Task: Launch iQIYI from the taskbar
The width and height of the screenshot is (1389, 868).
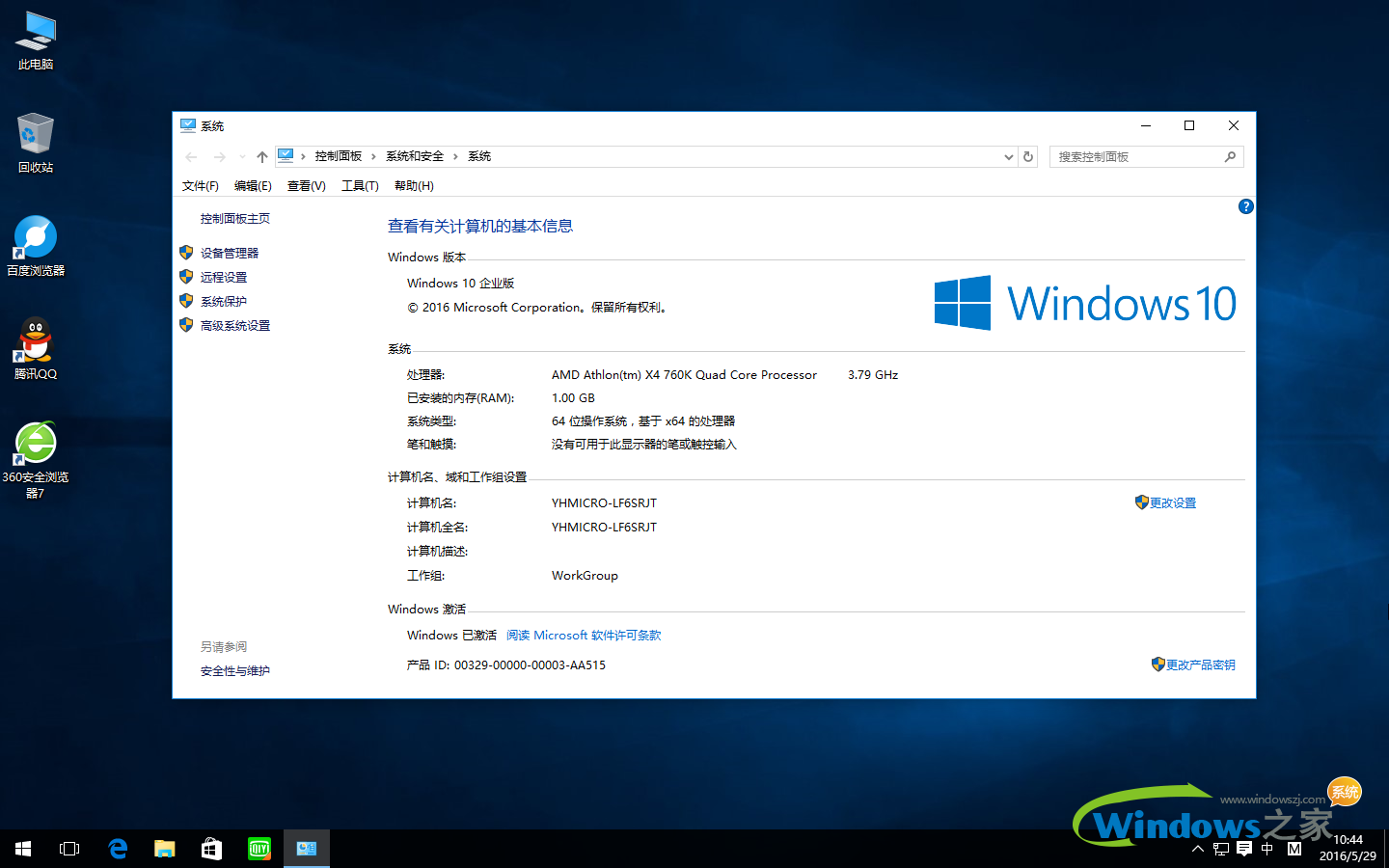Action: pos(259,849)
